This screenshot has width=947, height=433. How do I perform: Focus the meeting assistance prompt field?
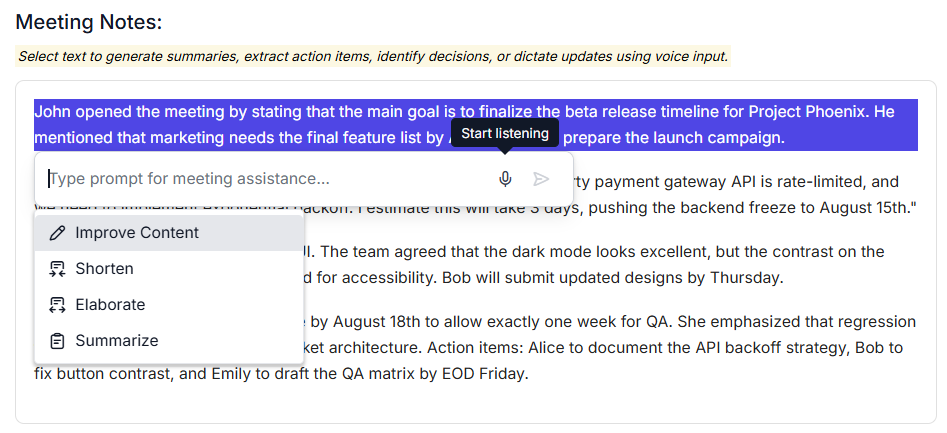[269, 179]
